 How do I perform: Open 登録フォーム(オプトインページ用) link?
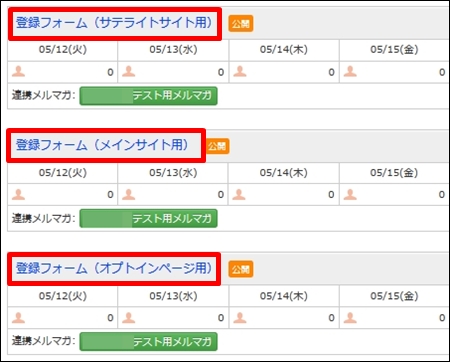114,268
